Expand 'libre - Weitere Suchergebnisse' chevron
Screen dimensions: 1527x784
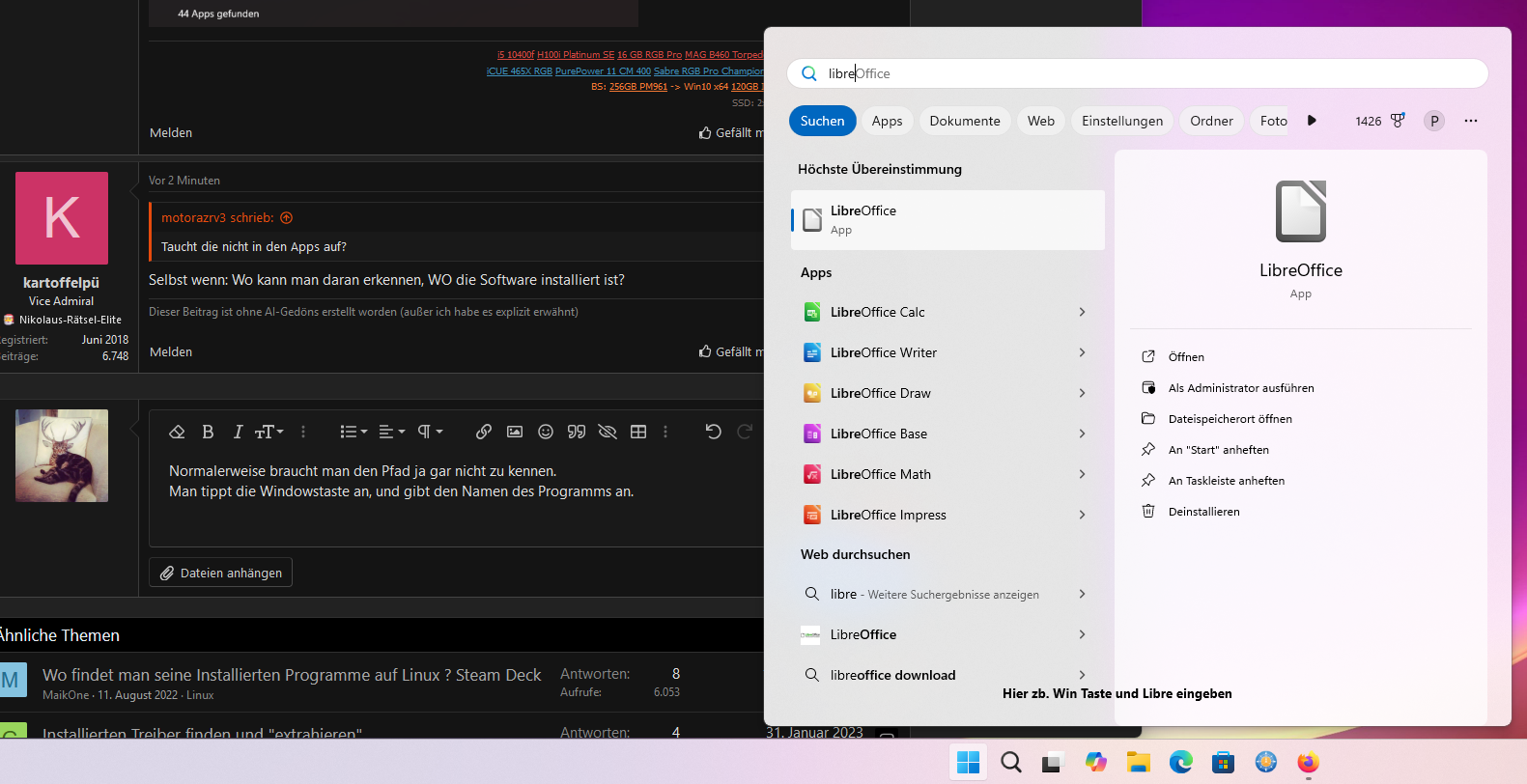[x=1082, y=594]
